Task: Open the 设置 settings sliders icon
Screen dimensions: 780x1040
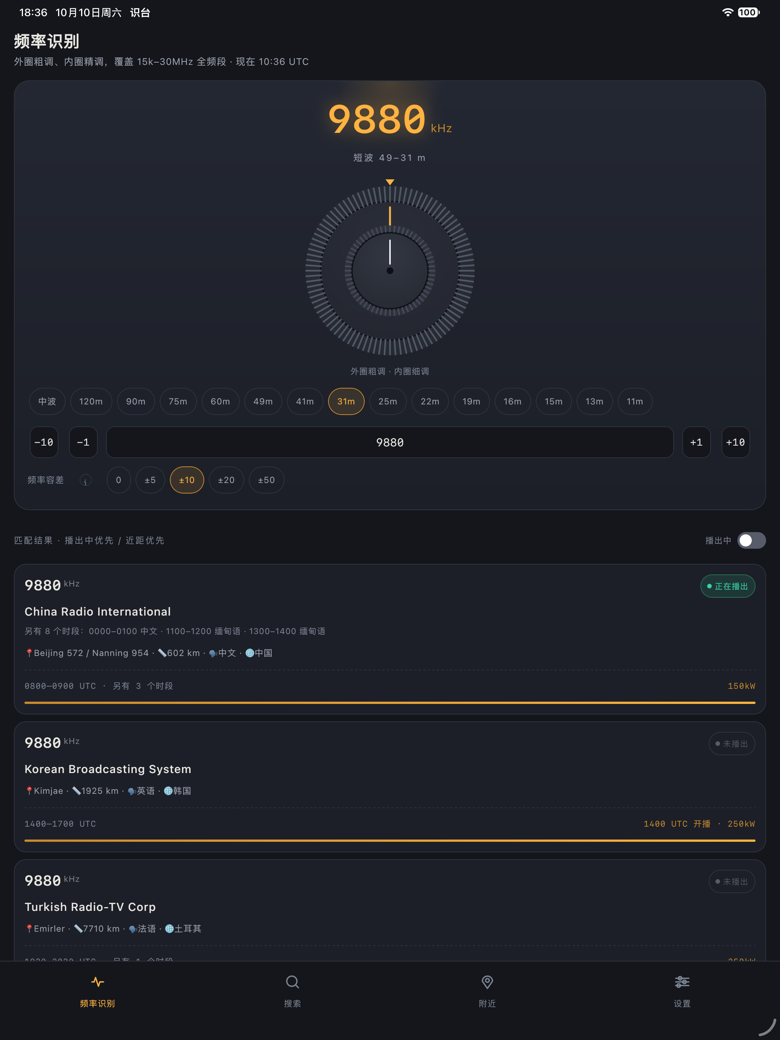Action: coord(682,982)
